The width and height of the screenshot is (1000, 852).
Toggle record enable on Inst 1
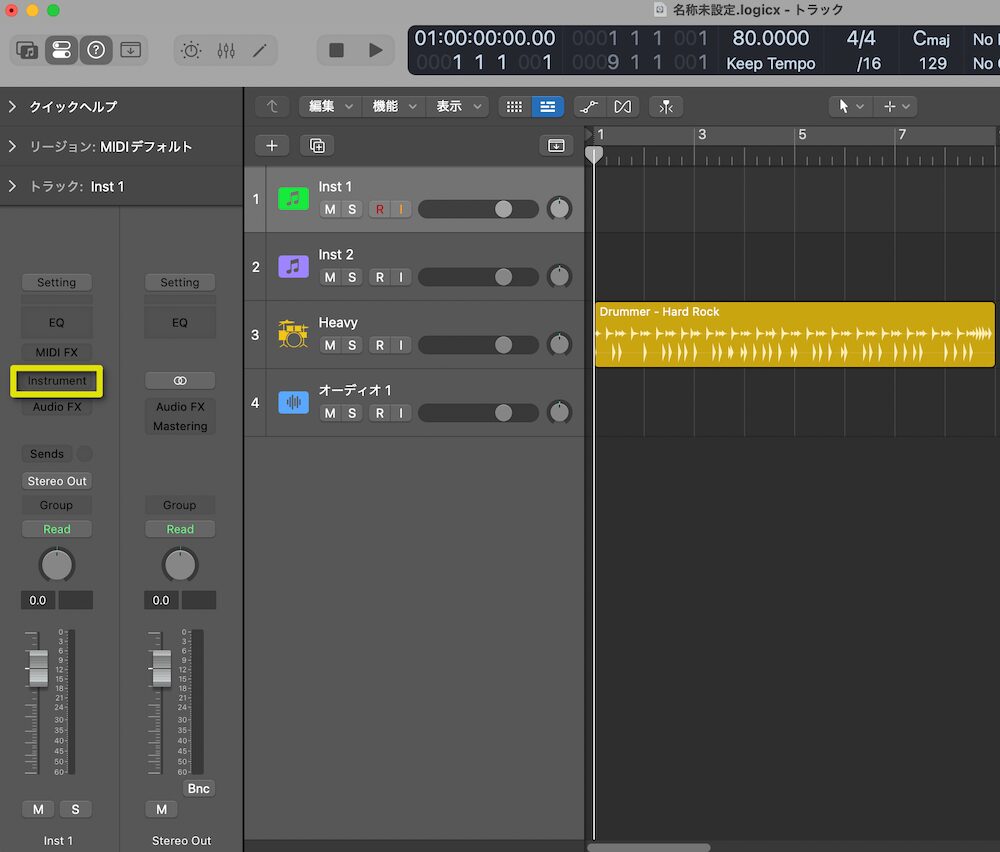pos(379,209)
